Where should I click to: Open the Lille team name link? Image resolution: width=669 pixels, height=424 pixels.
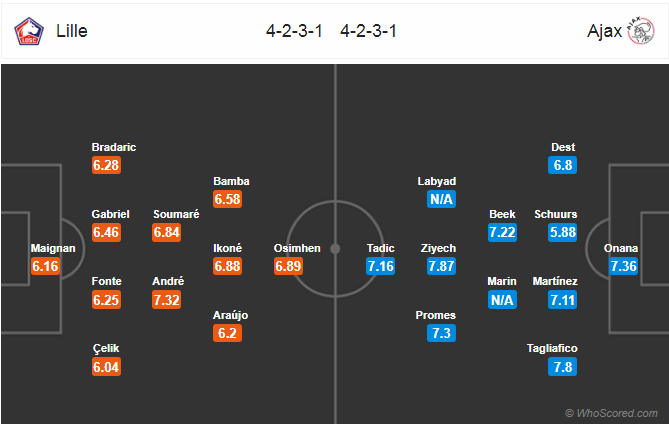72,31
